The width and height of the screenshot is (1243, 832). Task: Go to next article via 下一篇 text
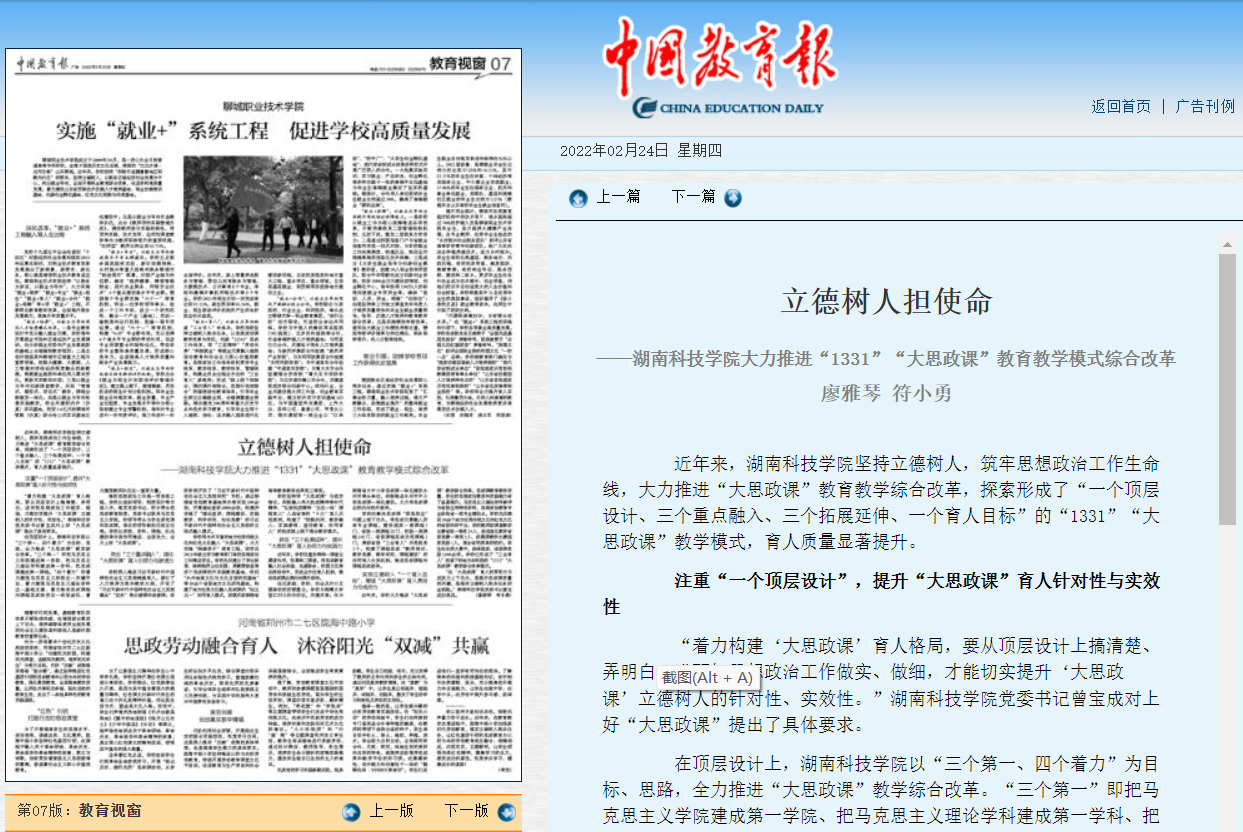coord(693,197)
